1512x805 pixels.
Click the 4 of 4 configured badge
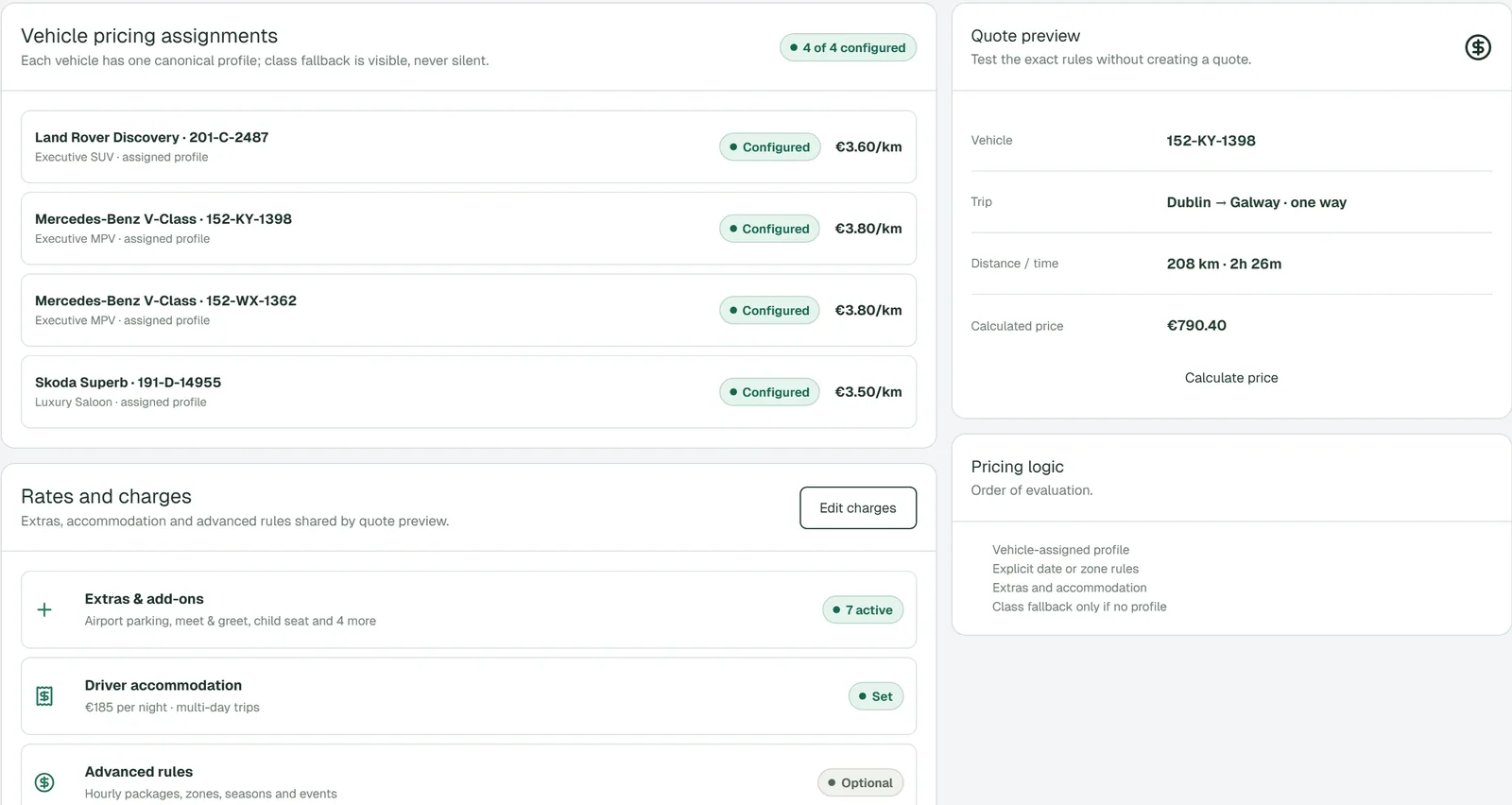848,47
